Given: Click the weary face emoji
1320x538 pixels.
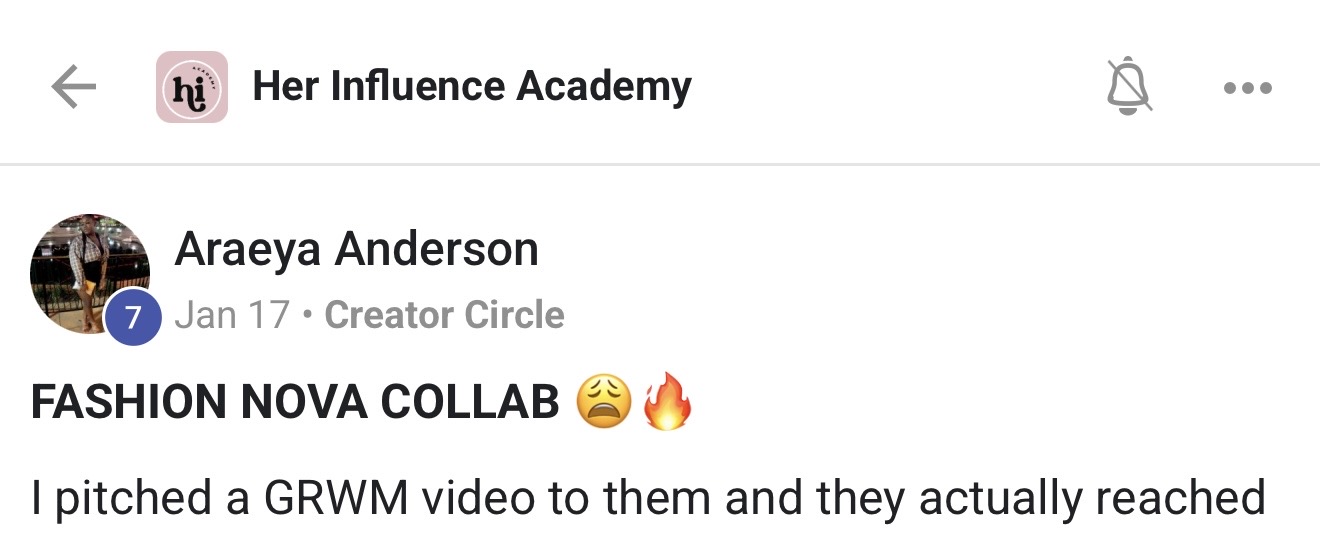Looking at the screenshot, I should click(x=603, y=402).
